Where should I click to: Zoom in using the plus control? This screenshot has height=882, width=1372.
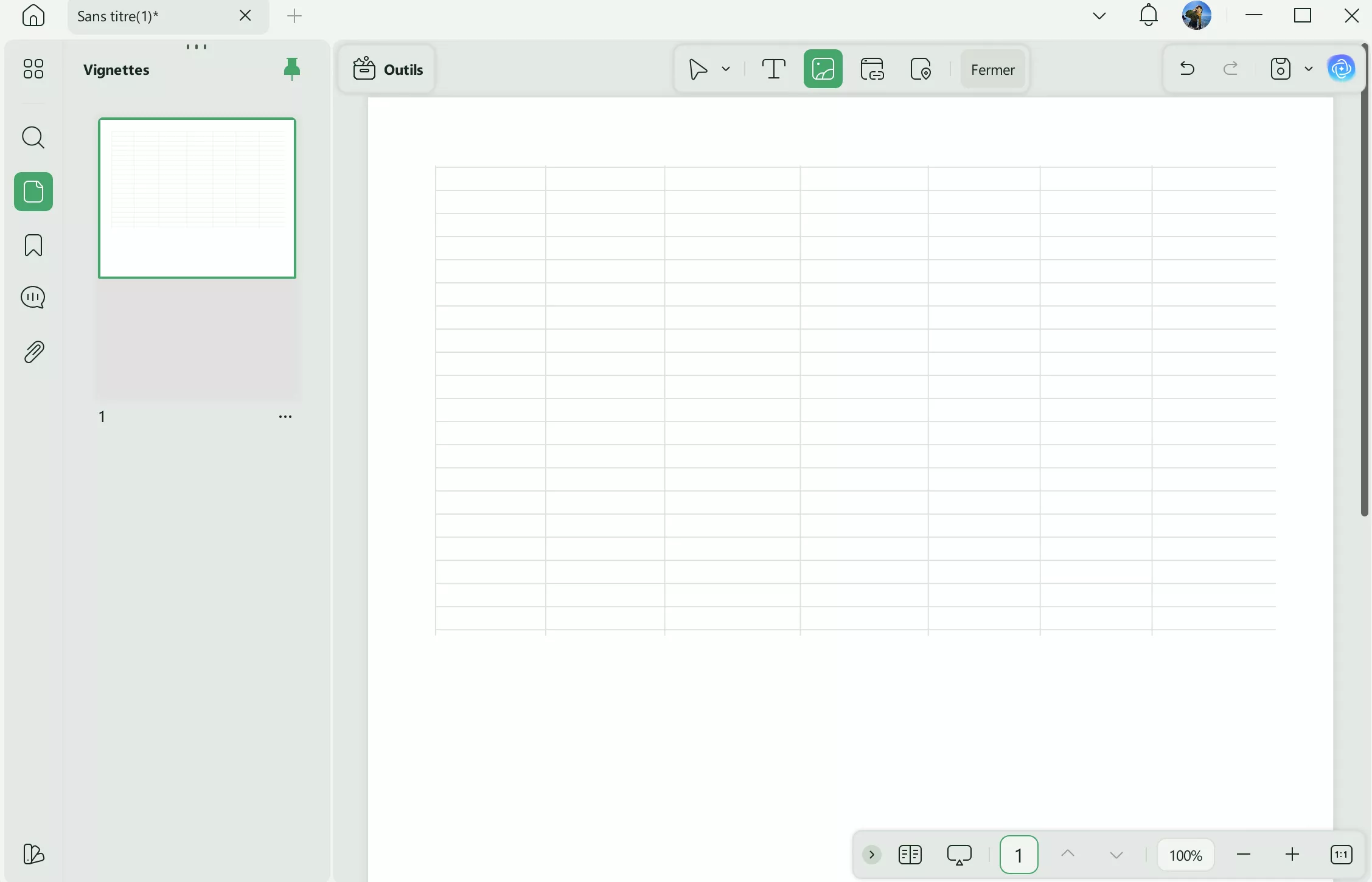[x=1292, y=854]
